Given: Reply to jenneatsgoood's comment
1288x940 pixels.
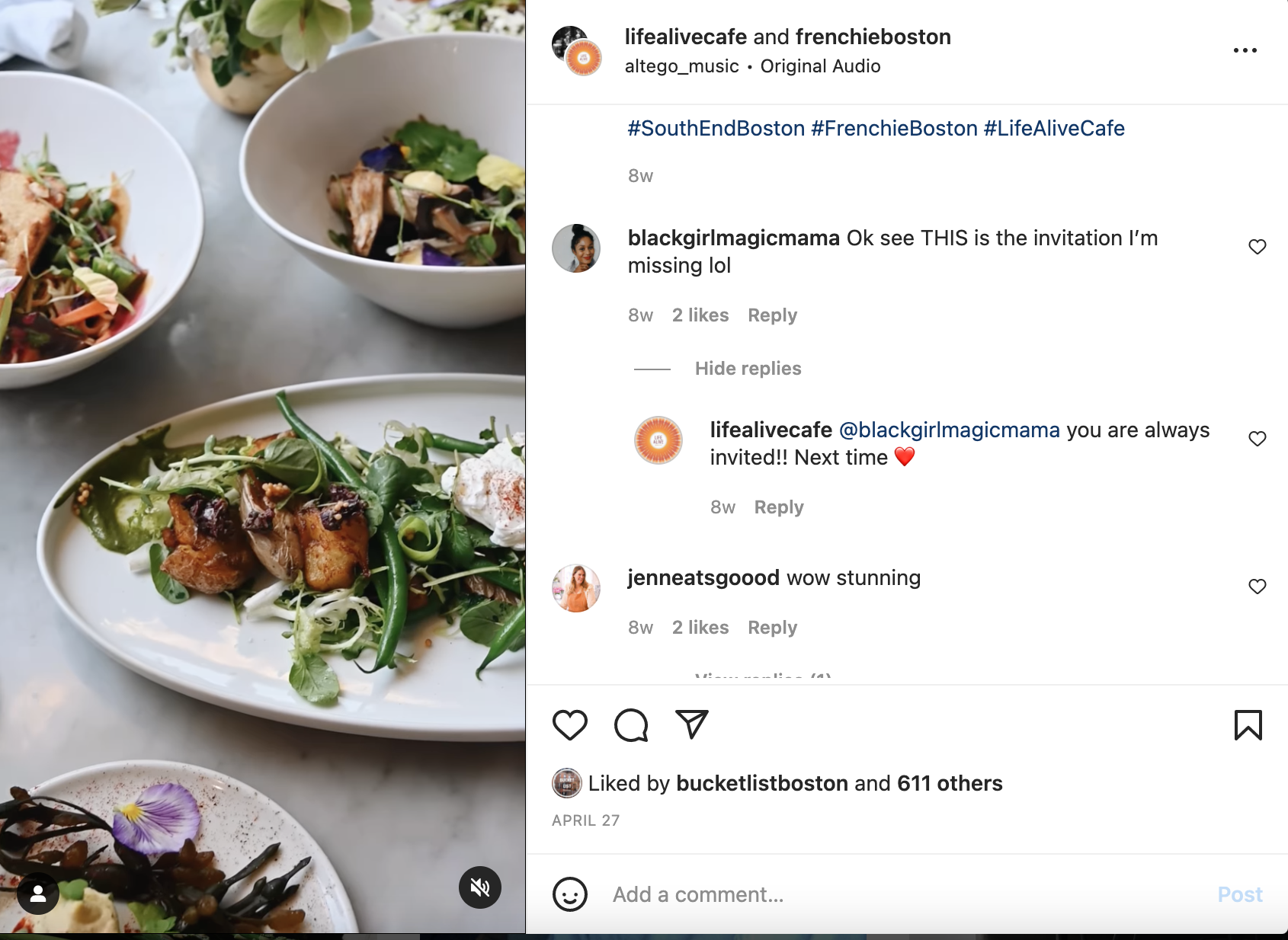Looking at the screenshot, I should click(x=772, y=628).
